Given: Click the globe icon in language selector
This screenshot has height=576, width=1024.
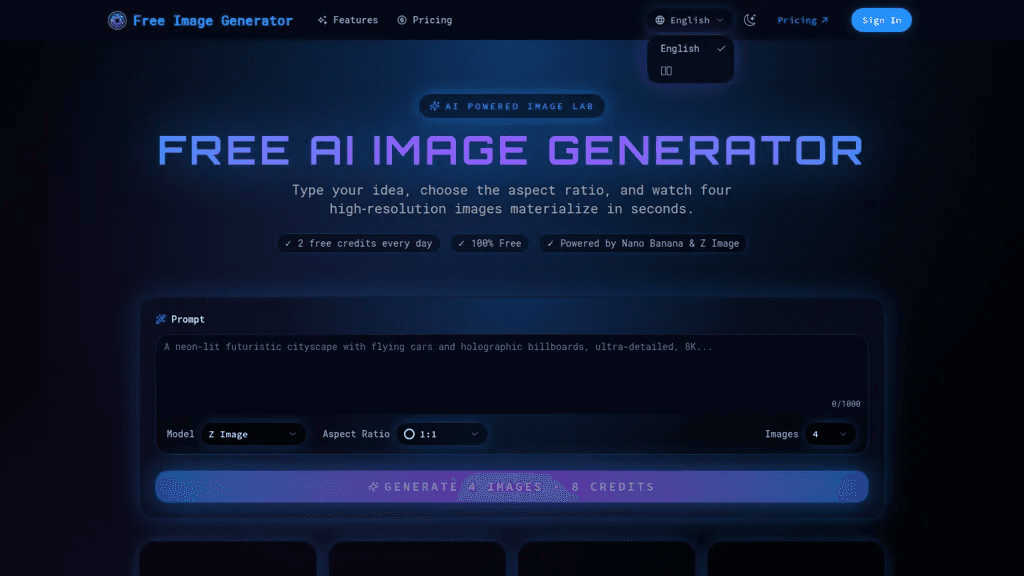Looking at the screenshot, I should point(660,20).
